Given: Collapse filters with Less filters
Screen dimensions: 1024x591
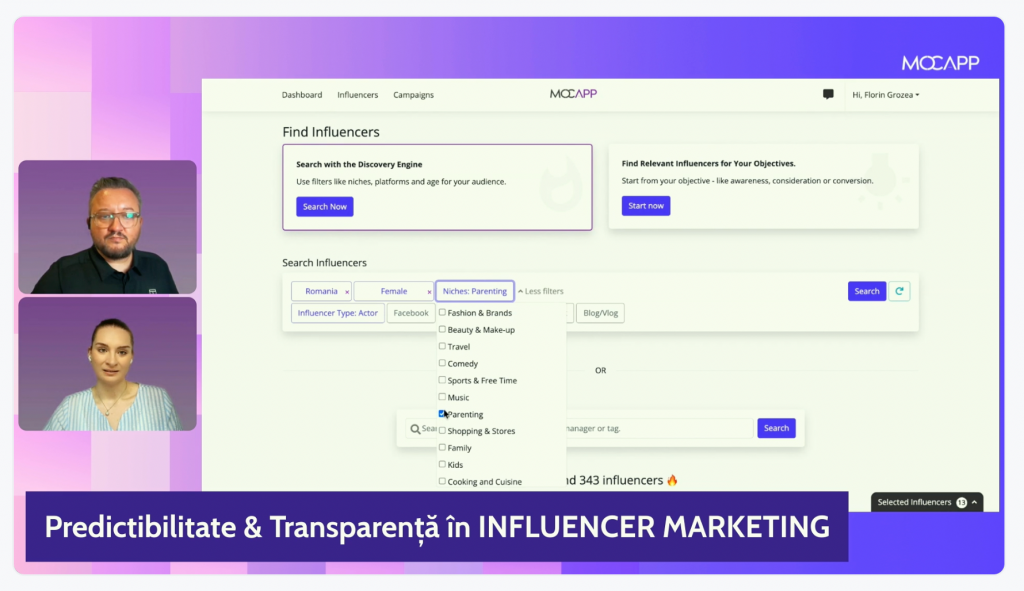Looking at the screenshot, I should pyautogui.click(x=541, y=291).
